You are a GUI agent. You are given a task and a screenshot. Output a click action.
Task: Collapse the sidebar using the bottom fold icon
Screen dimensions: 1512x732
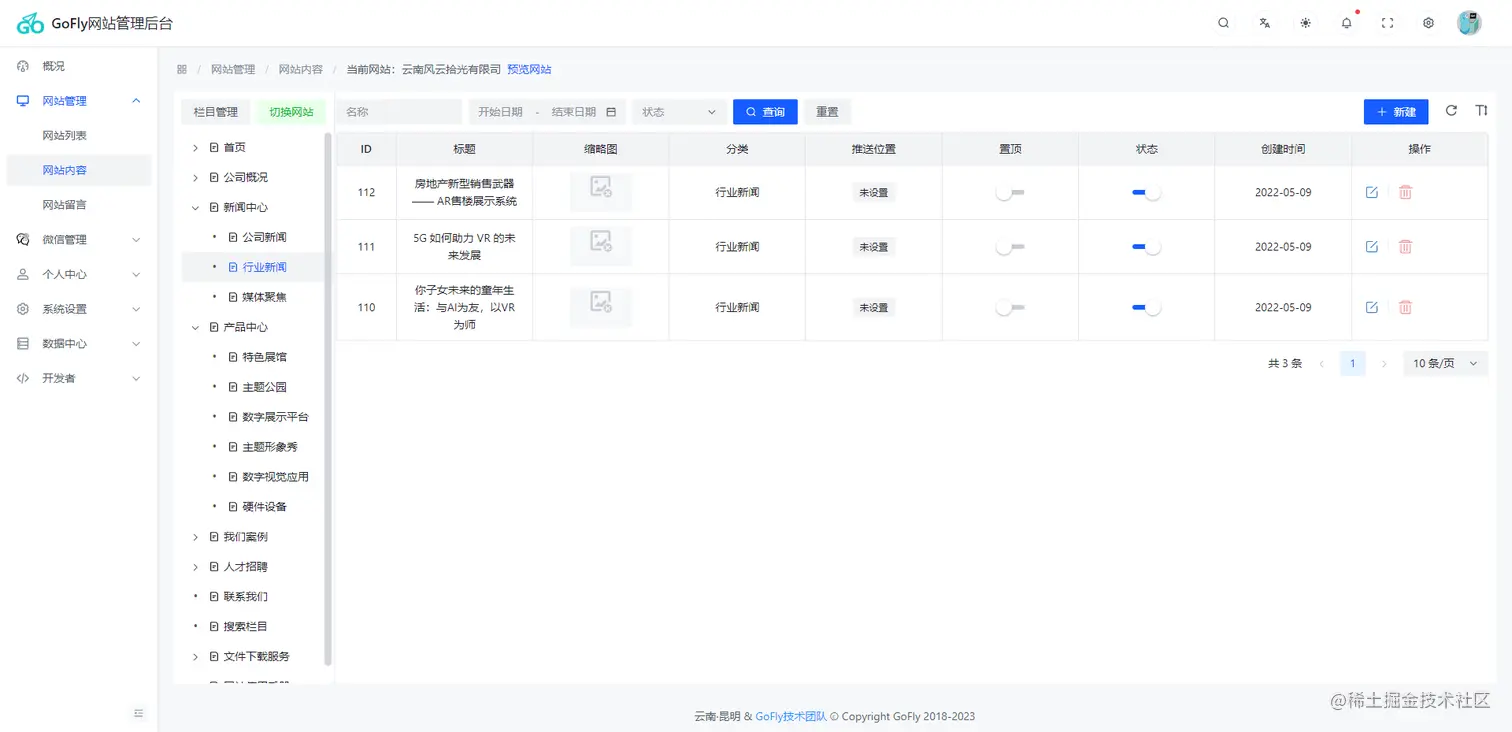click(139, 713)
